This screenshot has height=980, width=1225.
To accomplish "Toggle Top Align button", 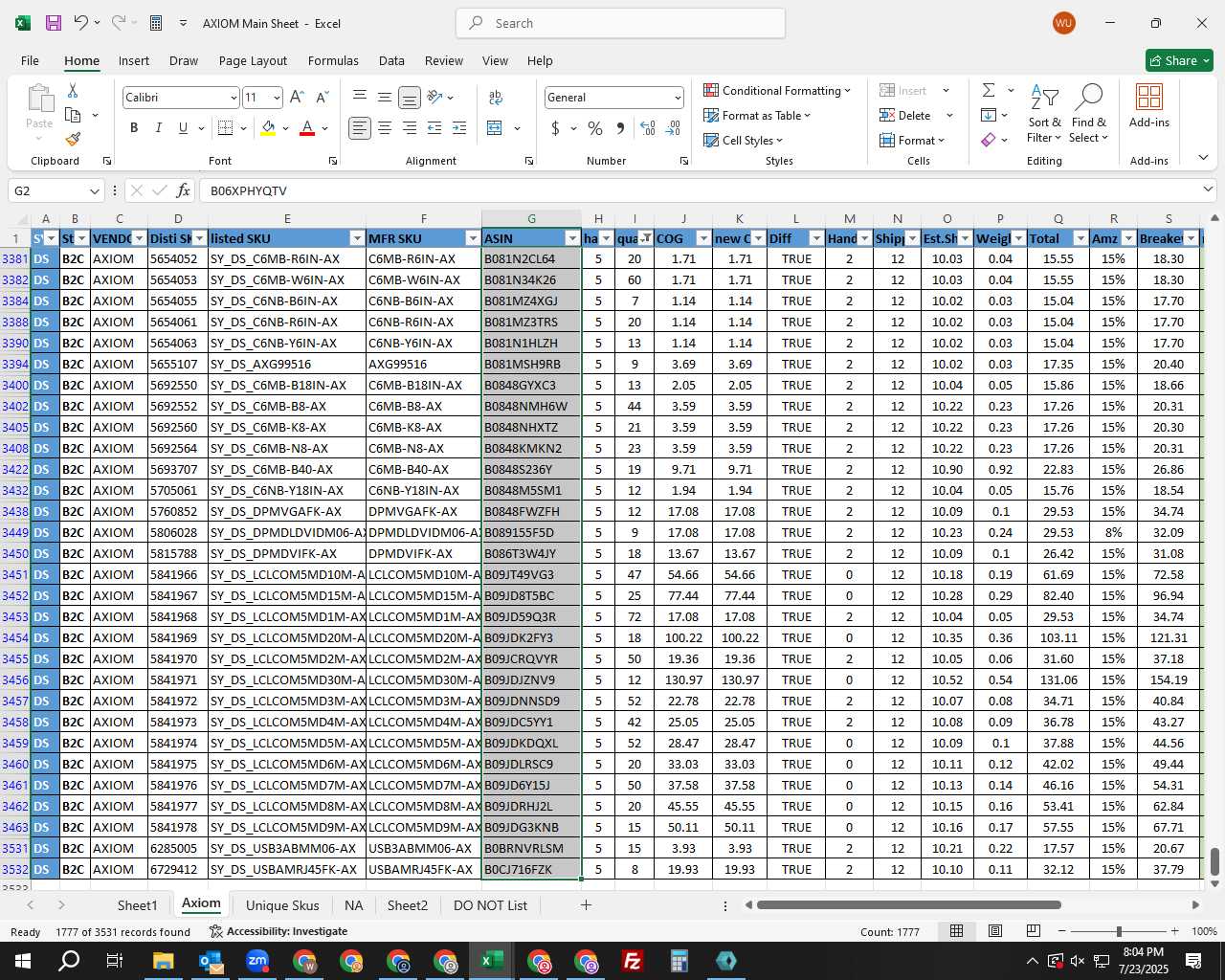I will coord(360,97).
